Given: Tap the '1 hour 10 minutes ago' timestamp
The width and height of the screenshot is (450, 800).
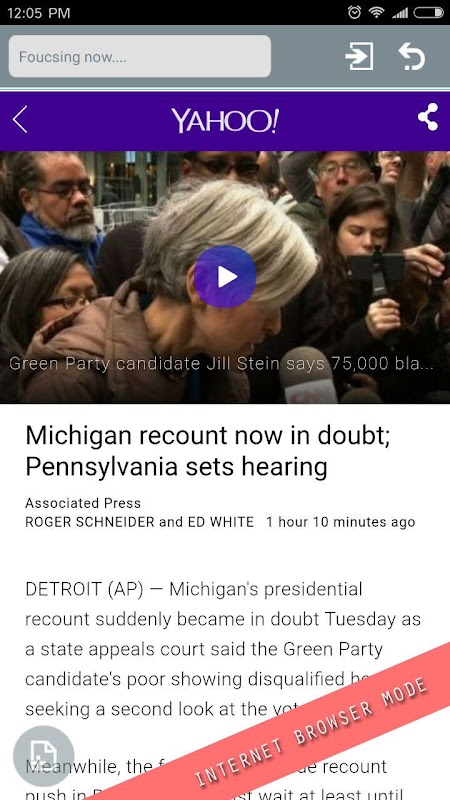Looking at the screenshot, I should tap(340, 522).
